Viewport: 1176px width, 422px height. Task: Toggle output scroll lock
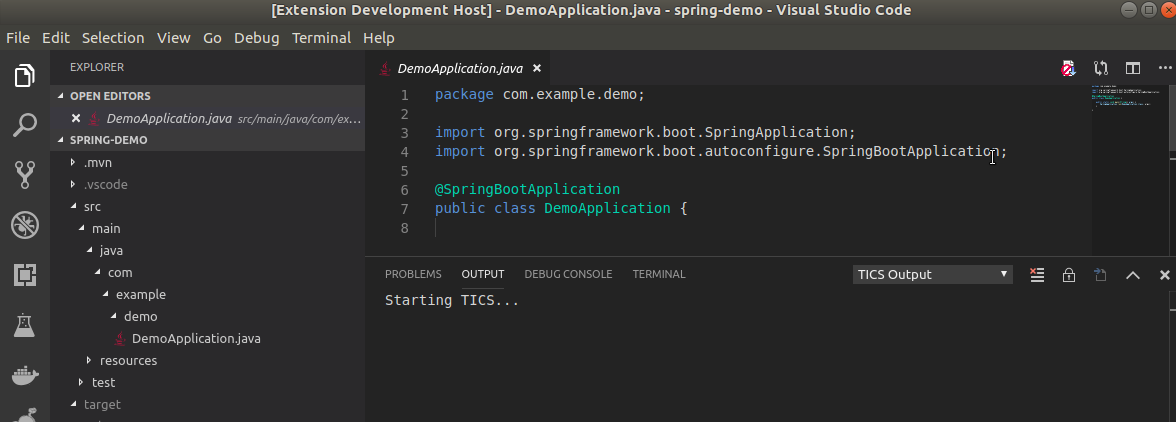point(1069,275)
